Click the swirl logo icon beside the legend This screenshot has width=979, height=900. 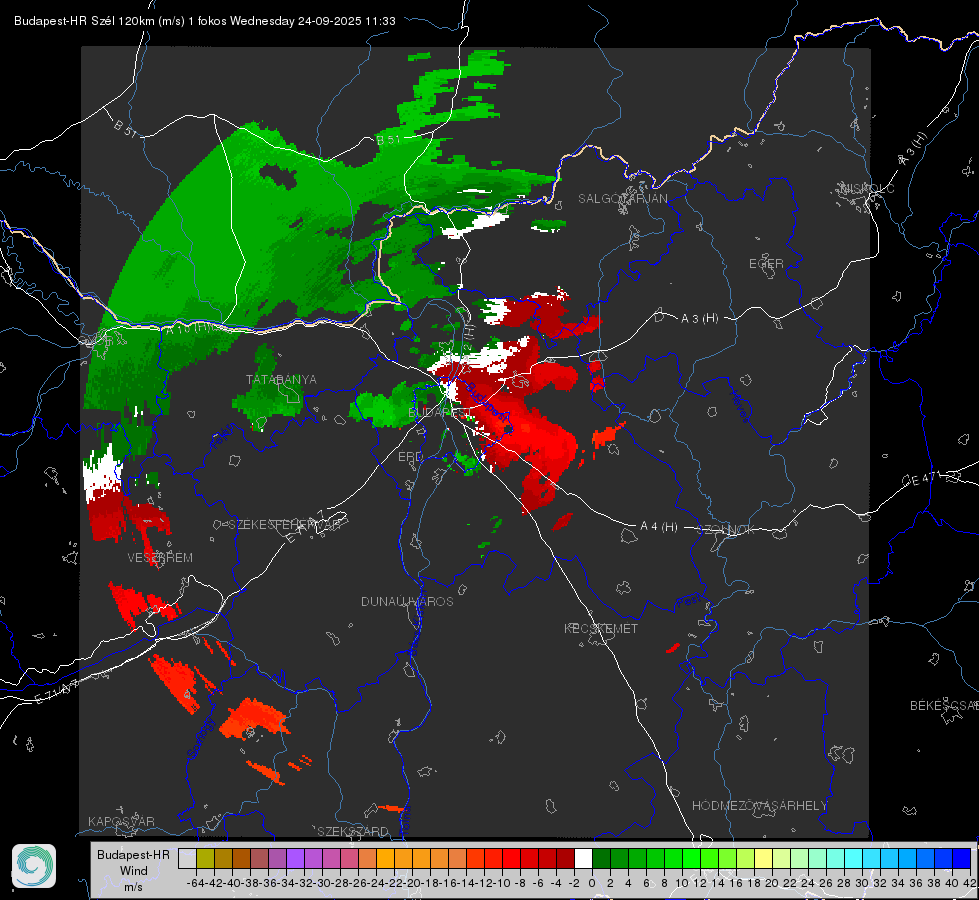pos(34,866)
